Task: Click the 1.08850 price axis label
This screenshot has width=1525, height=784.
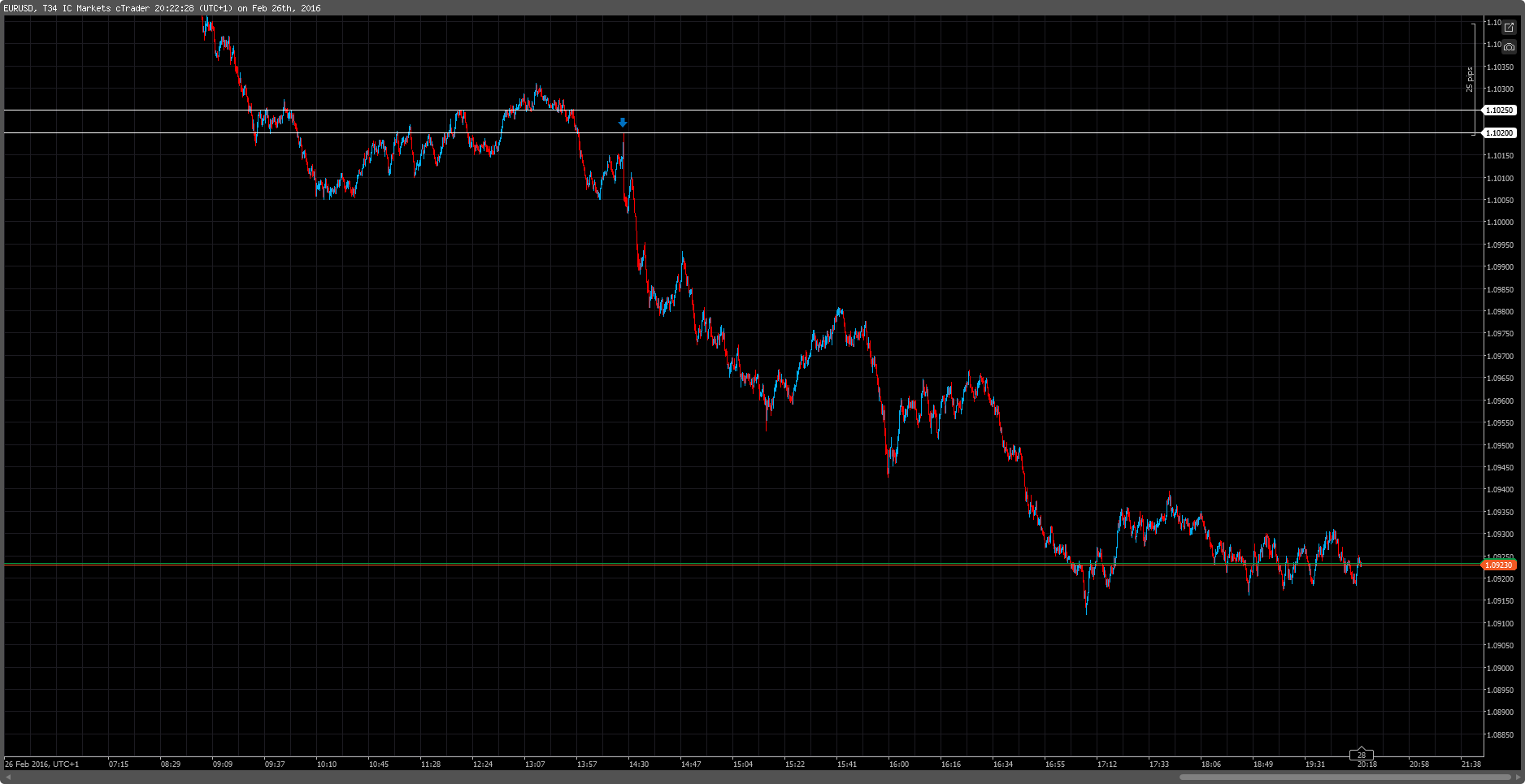Action: (x=1500, y=734)
